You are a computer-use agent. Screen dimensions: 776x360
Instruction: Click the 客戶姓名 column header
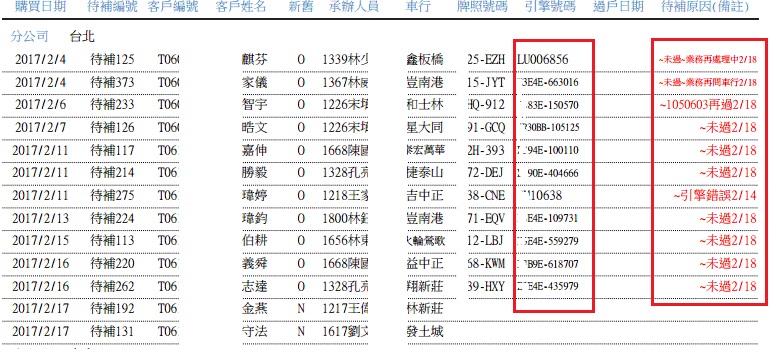coord(242,6)
